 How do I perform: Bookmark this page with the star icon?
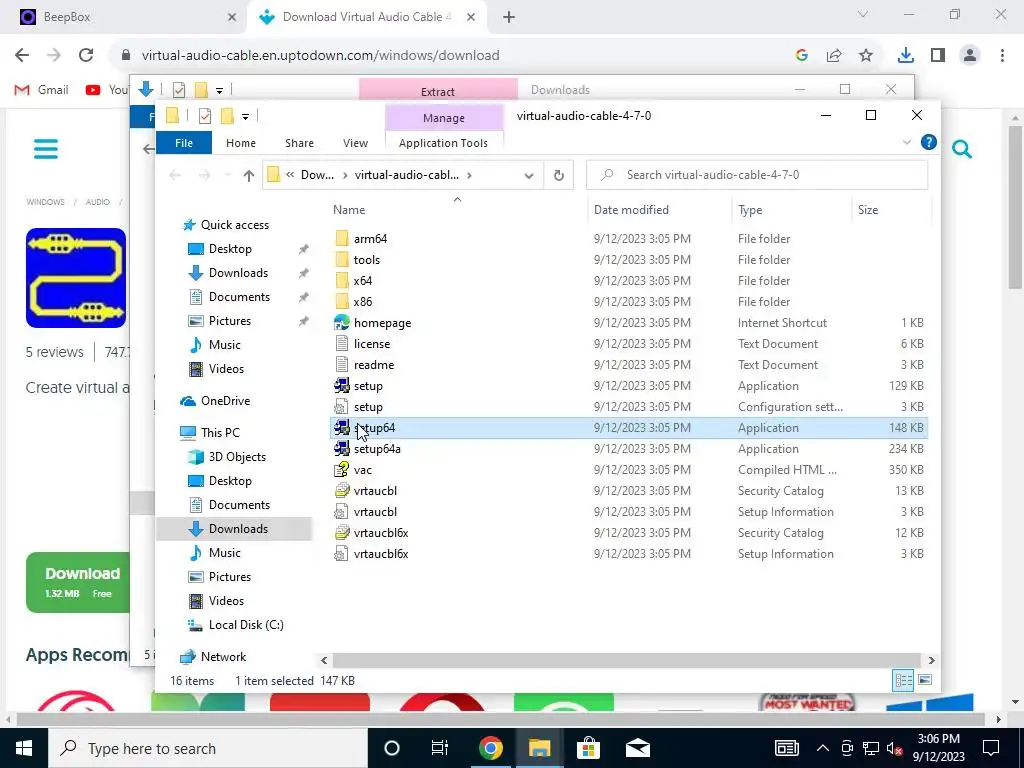(866, 56)
